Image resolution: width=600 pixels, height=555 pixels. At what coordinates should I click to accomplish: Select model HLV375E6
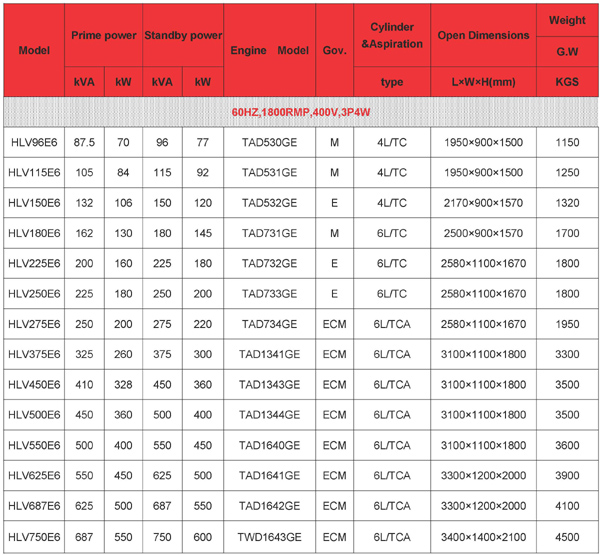click(x=34, y=354)
